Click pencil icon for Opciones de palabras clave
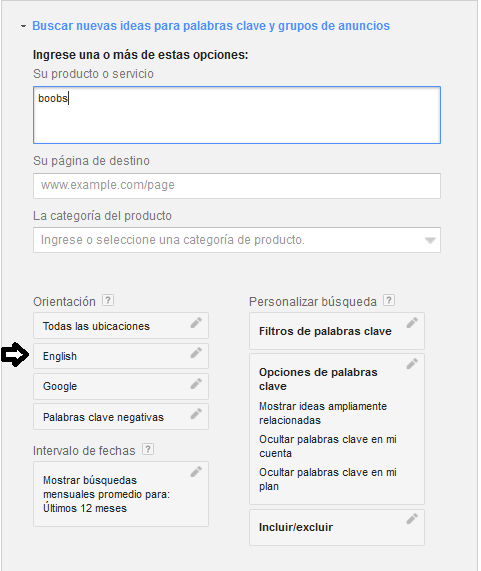This screenshot has width=481, height=571. pyautogui.click(x=412, y=363)
